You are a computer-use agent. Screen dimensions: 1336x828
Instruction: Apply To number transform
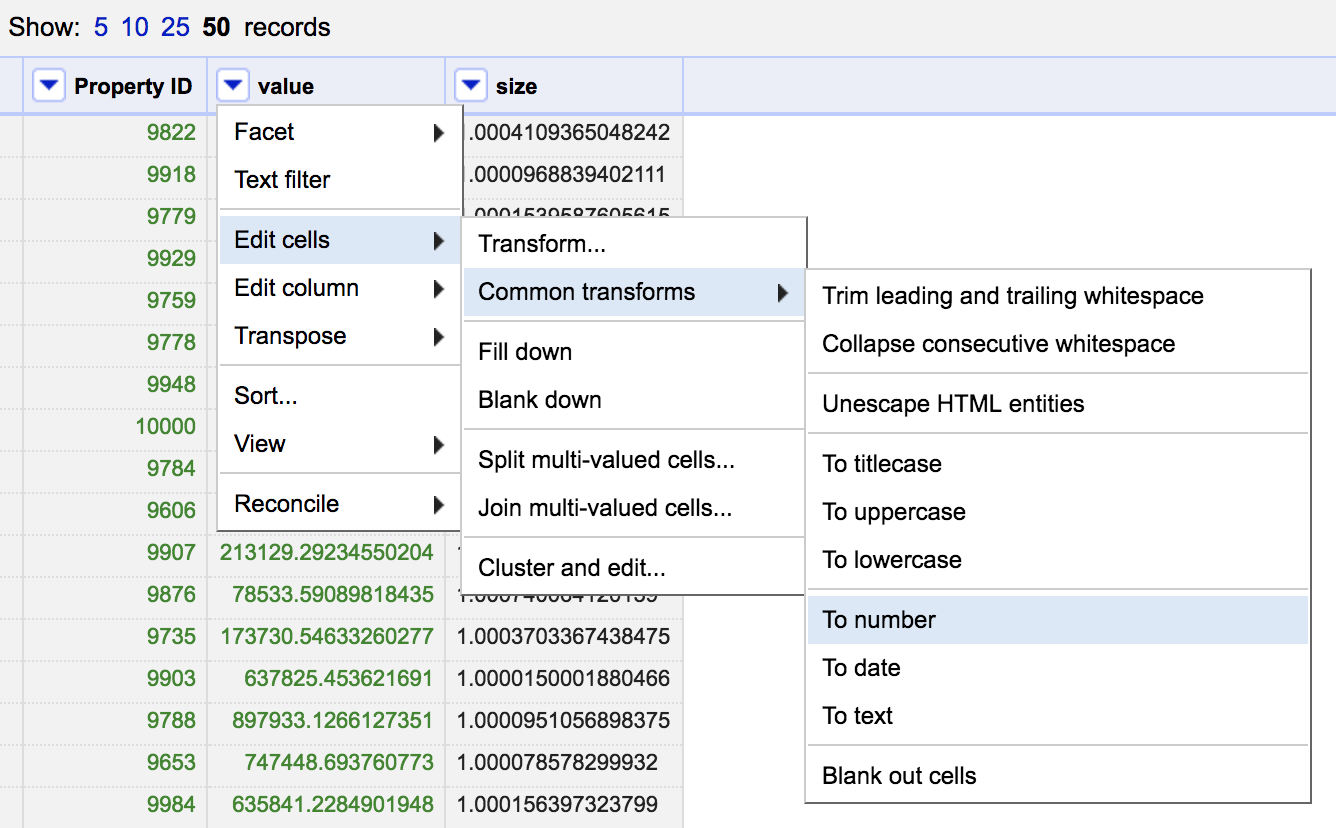coord(1058,620)
